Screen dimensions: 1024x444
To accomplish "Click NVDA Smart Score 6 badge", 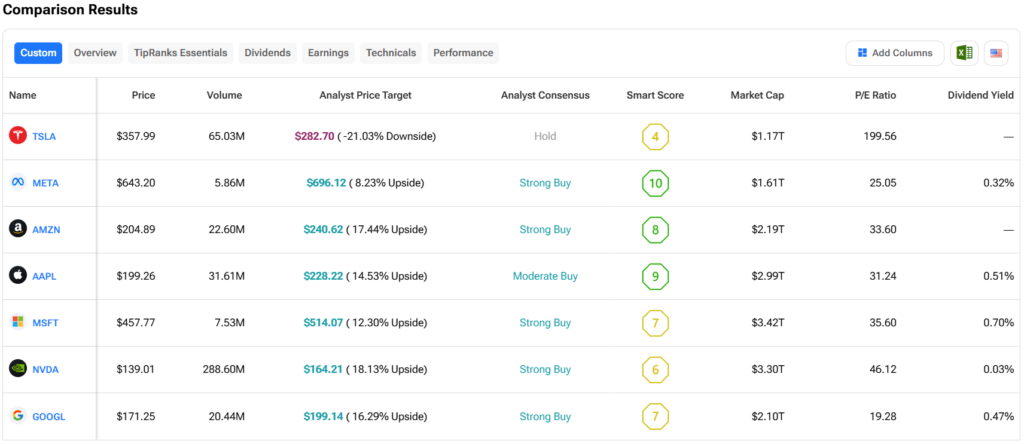I will (x=655, y=370).
